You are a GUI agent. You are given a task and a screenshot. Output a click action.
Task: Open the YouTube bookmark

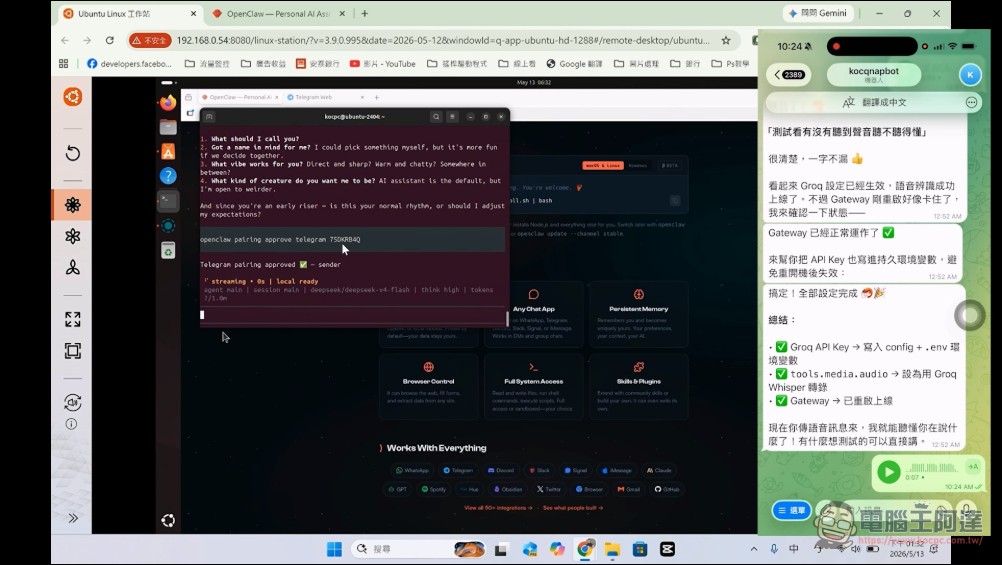coord(383,63)
